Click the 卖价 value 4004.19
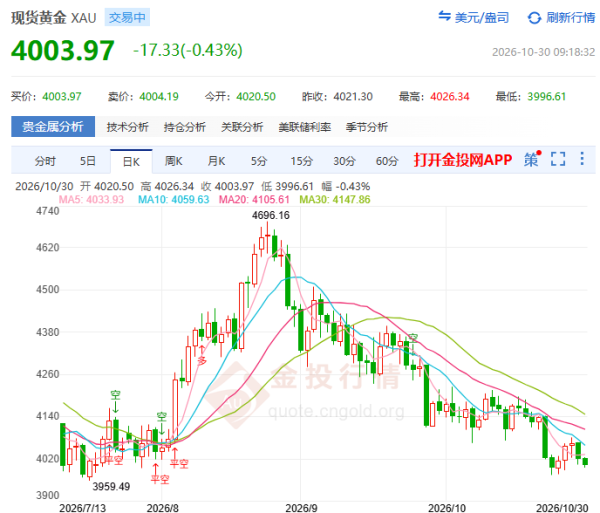 click(x=159, y=96)
